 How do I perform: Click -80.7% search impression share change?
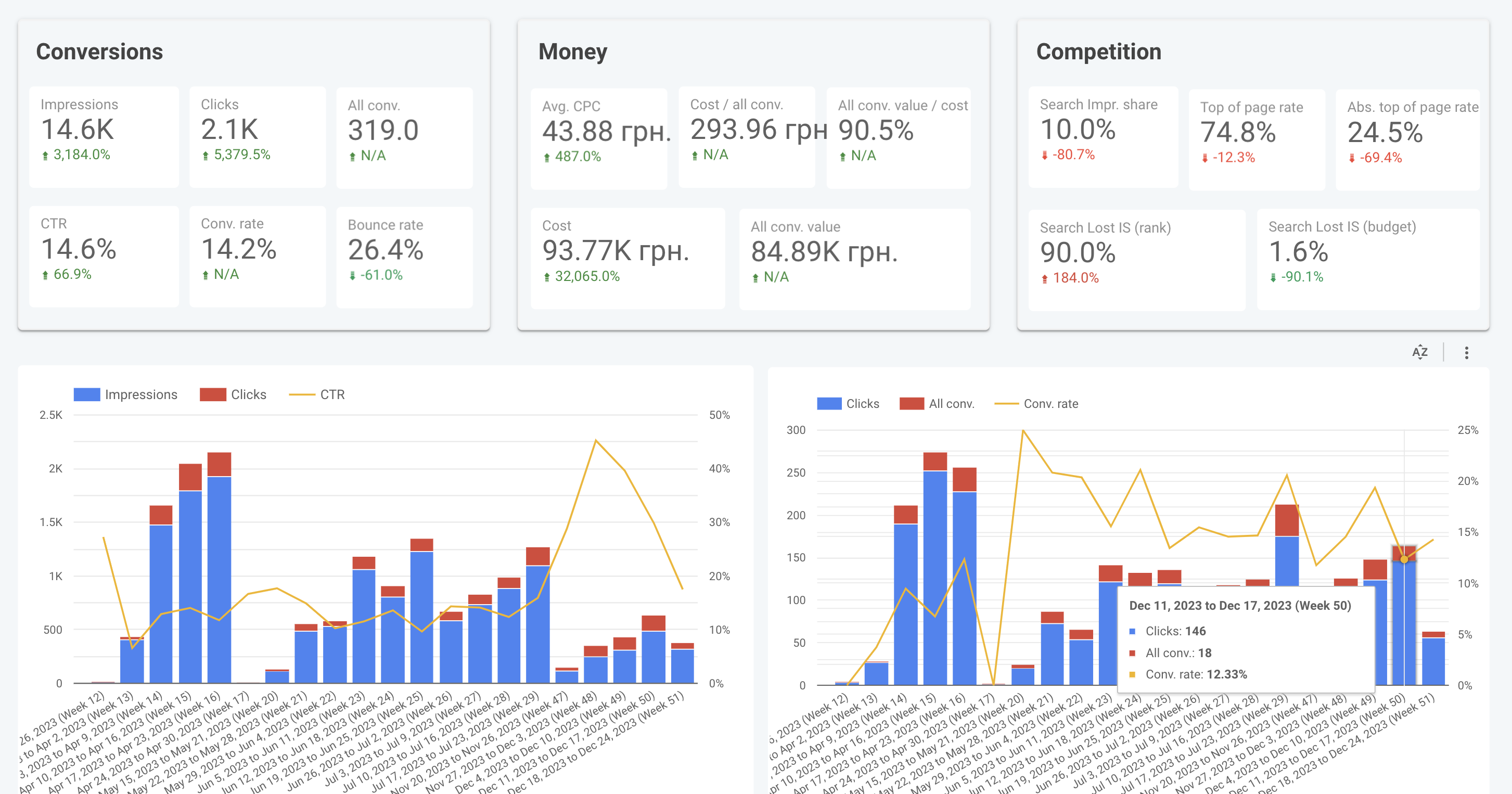[x=1073, y=155]
